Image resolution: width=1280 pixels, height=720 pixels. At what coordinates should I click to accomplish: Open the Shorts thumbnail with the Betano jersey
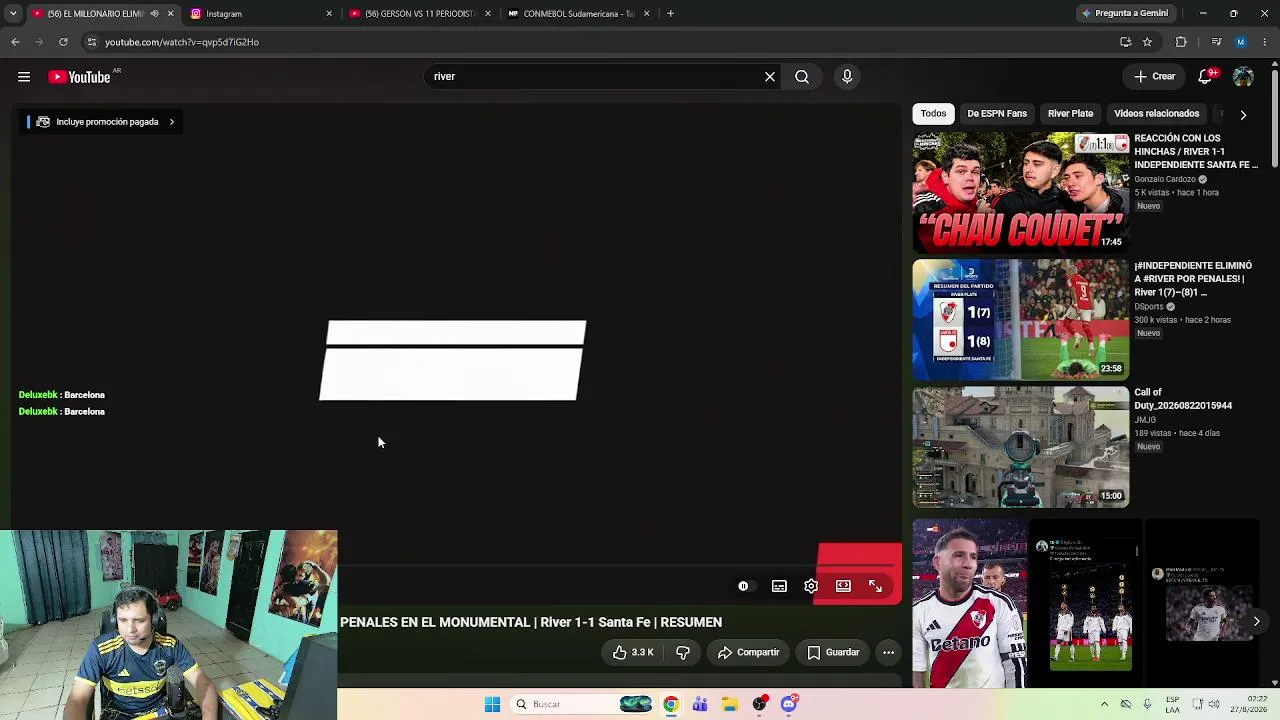coord(969,604)
